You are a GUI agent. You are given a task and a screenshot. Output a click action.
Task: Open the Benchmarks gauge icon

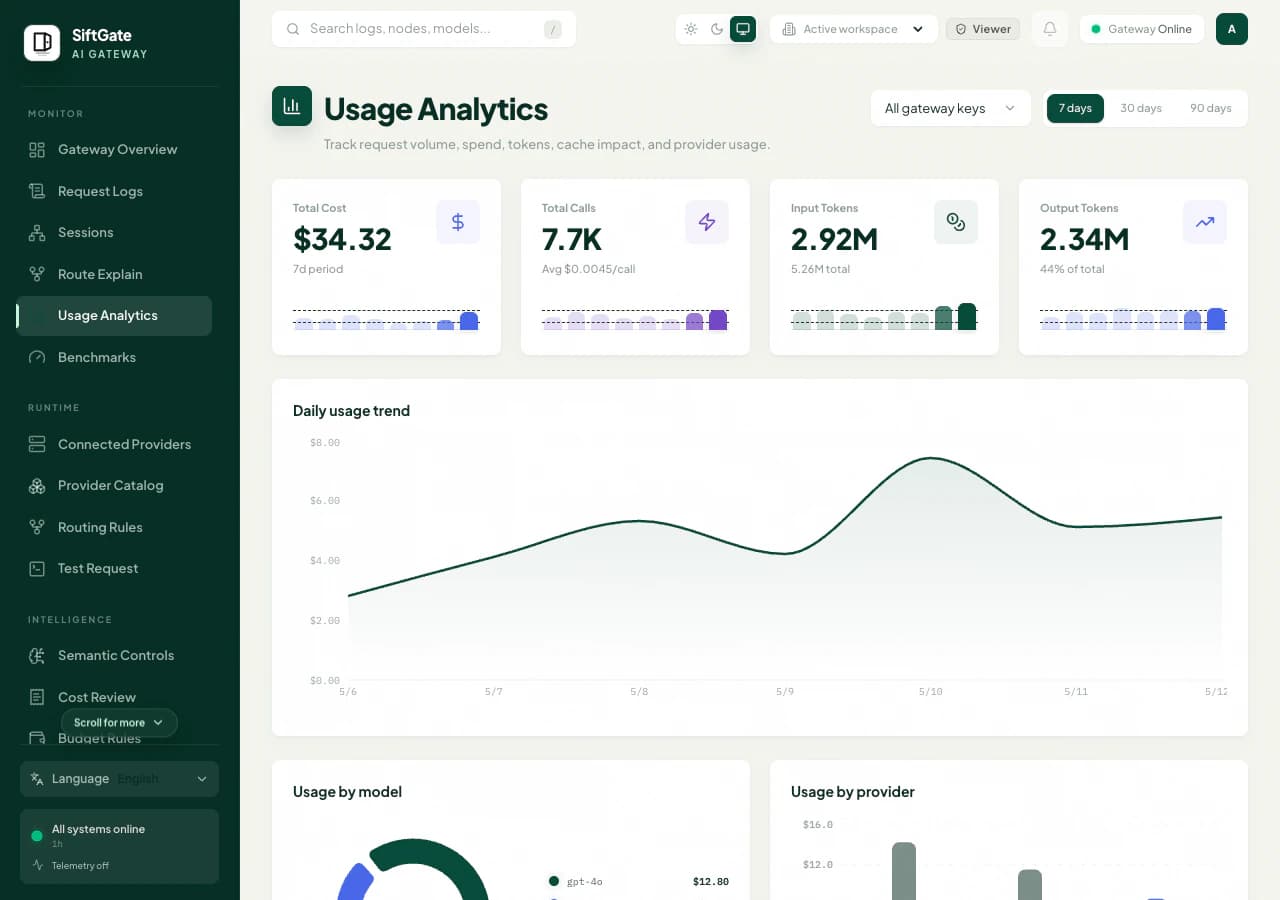[37, 357]
